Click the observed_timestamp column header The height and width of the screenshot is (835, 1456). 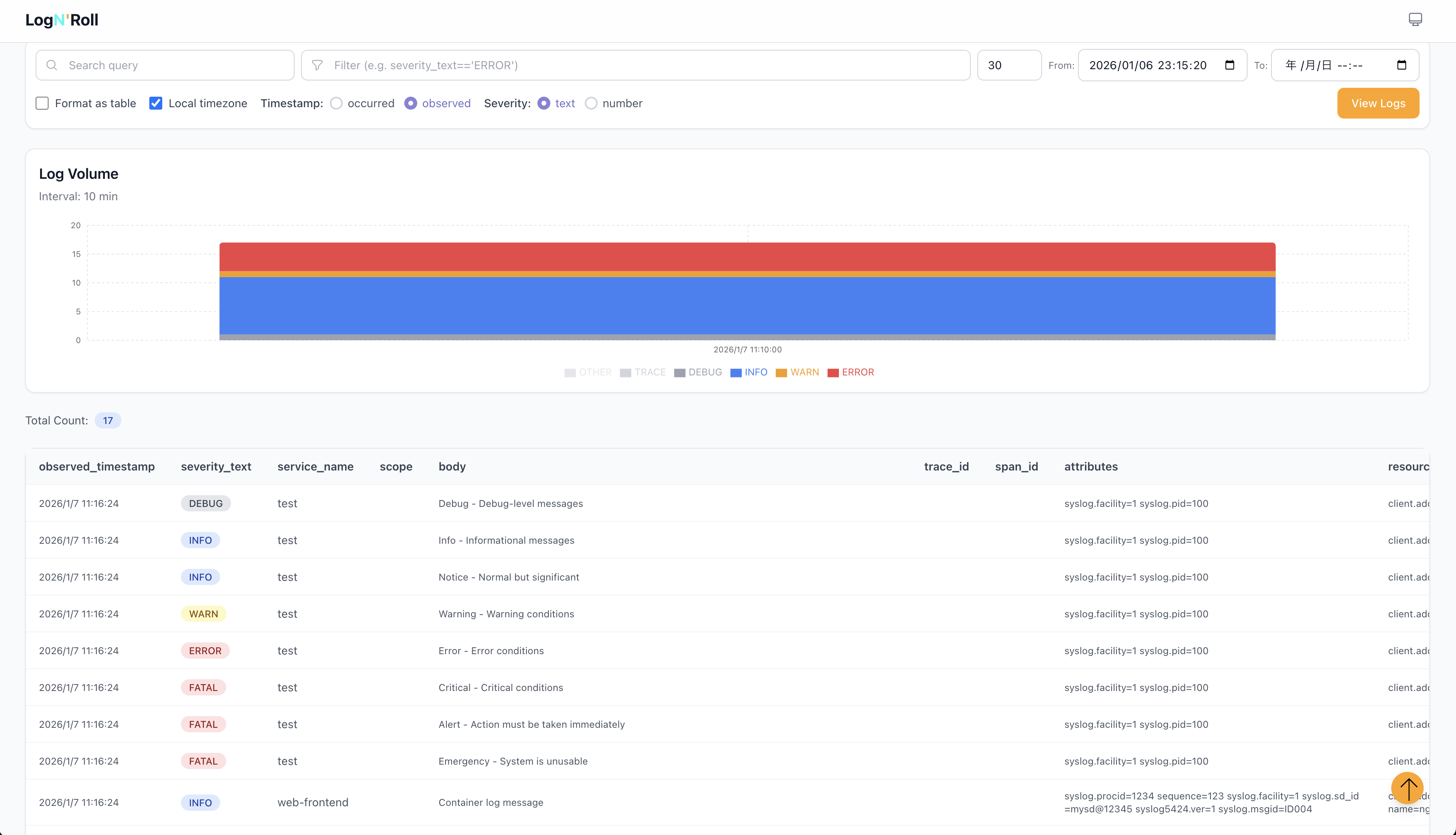(x=97, y=466)
